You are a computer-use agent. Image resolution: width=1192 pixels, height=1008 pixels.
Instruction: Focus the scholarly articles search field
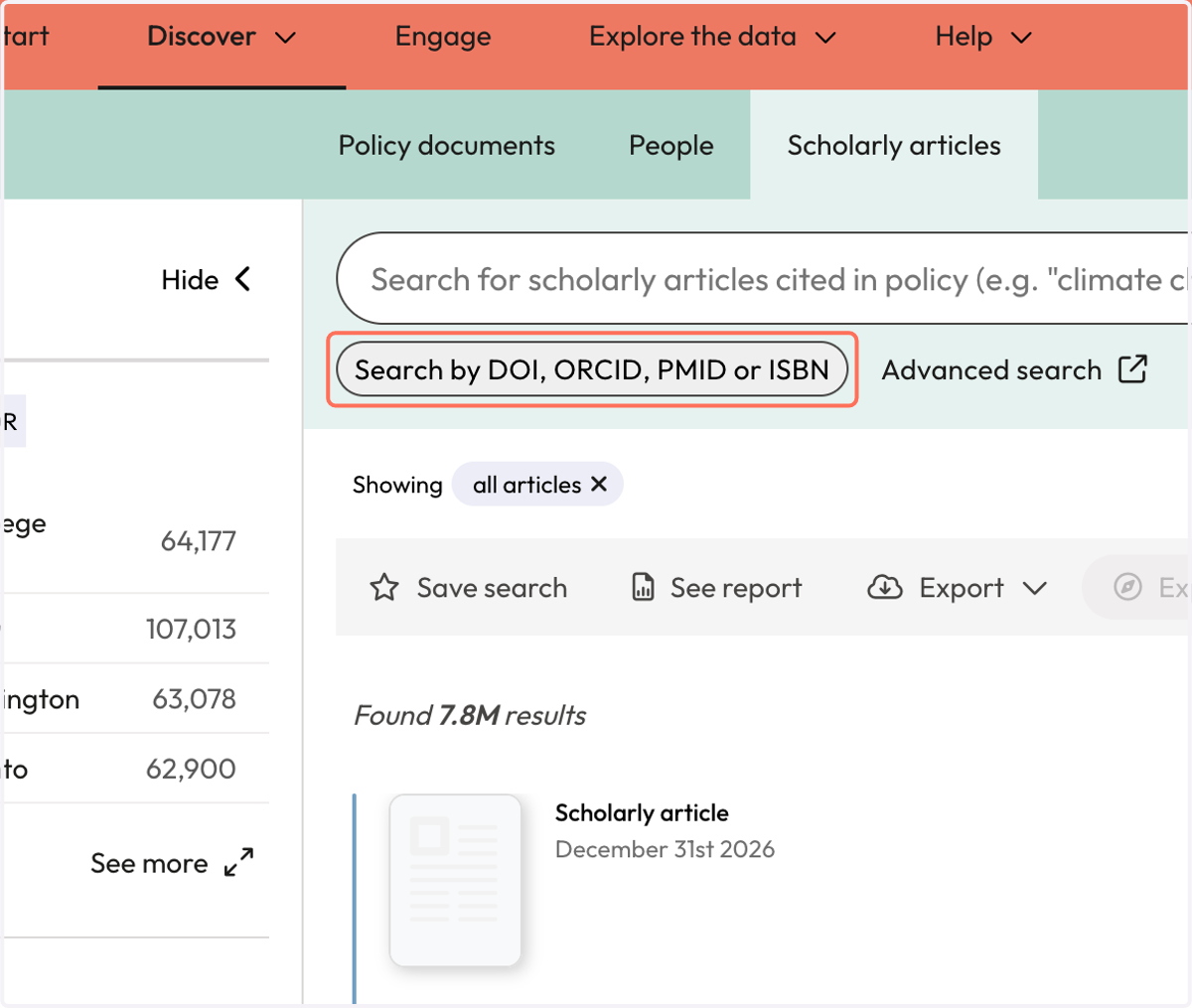point(763,279)
